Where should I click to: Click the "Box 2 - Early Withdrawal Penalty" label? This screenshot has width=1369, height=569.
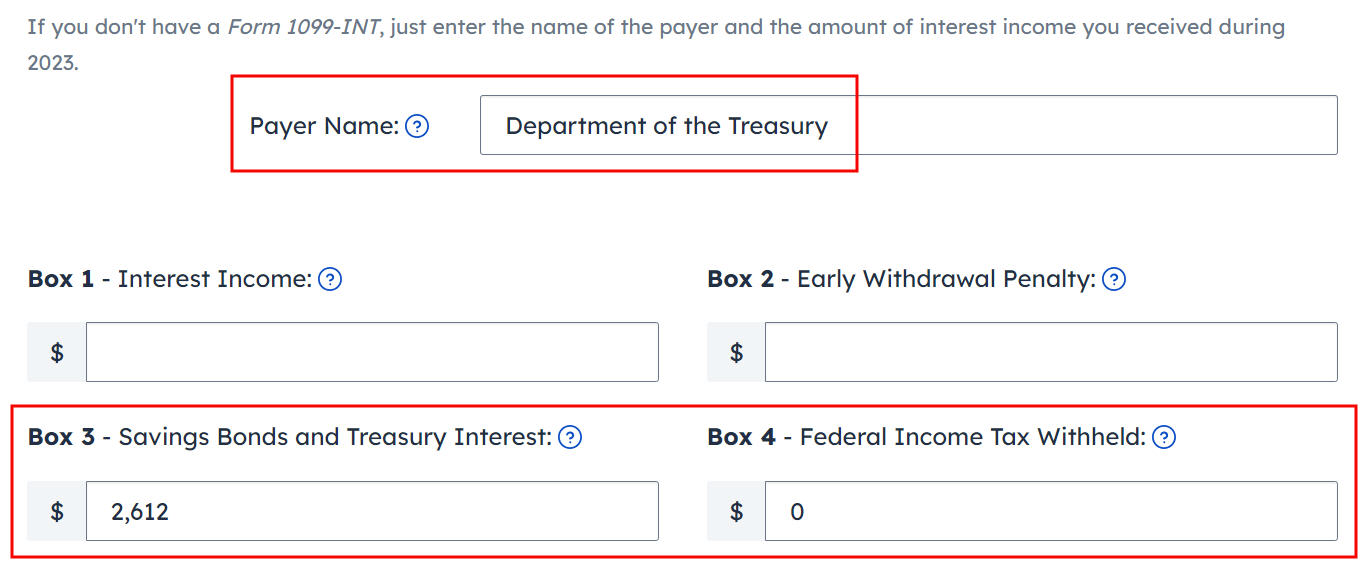pos(901,280)
